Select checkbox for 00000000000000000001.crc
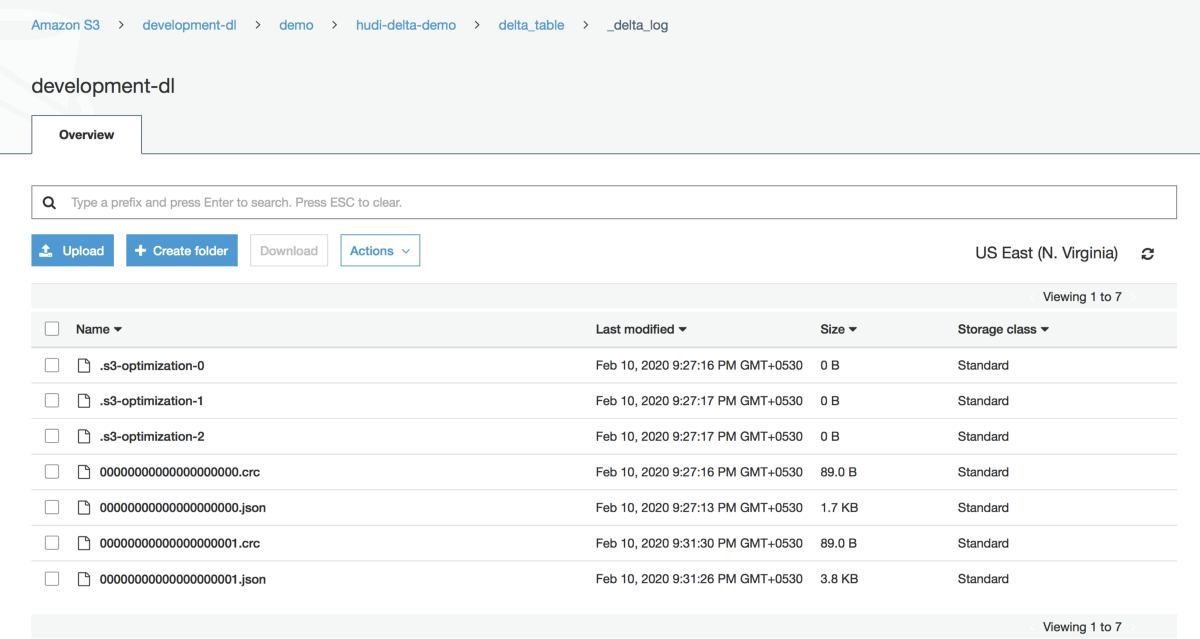This screenshot has width=1200, height=639. point(52,543)
